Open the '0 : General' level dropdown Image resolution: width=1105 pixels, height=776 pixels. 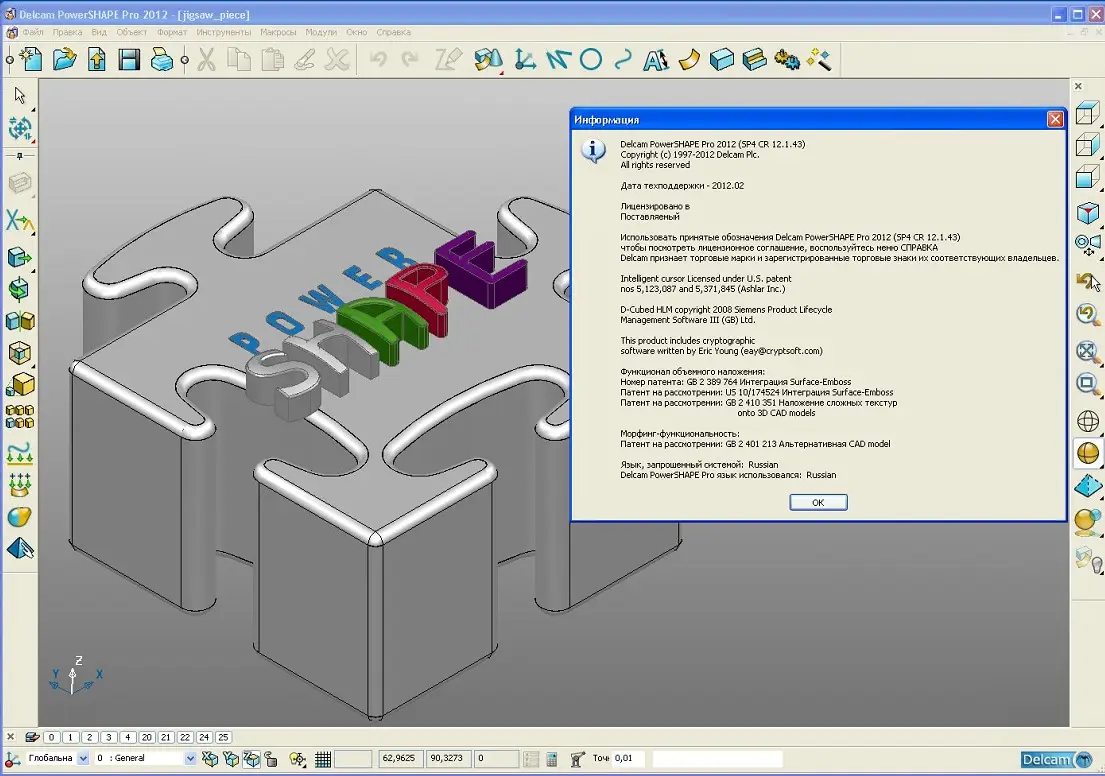click(x=190, y=758)
